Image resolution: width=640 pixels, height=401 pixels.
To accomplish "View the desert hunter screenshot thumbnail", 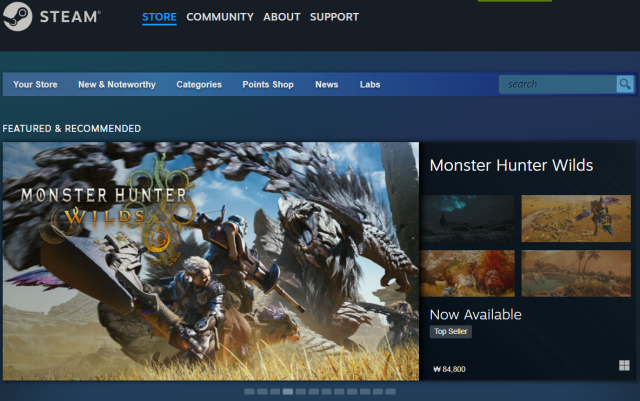I will click(576, 218).
